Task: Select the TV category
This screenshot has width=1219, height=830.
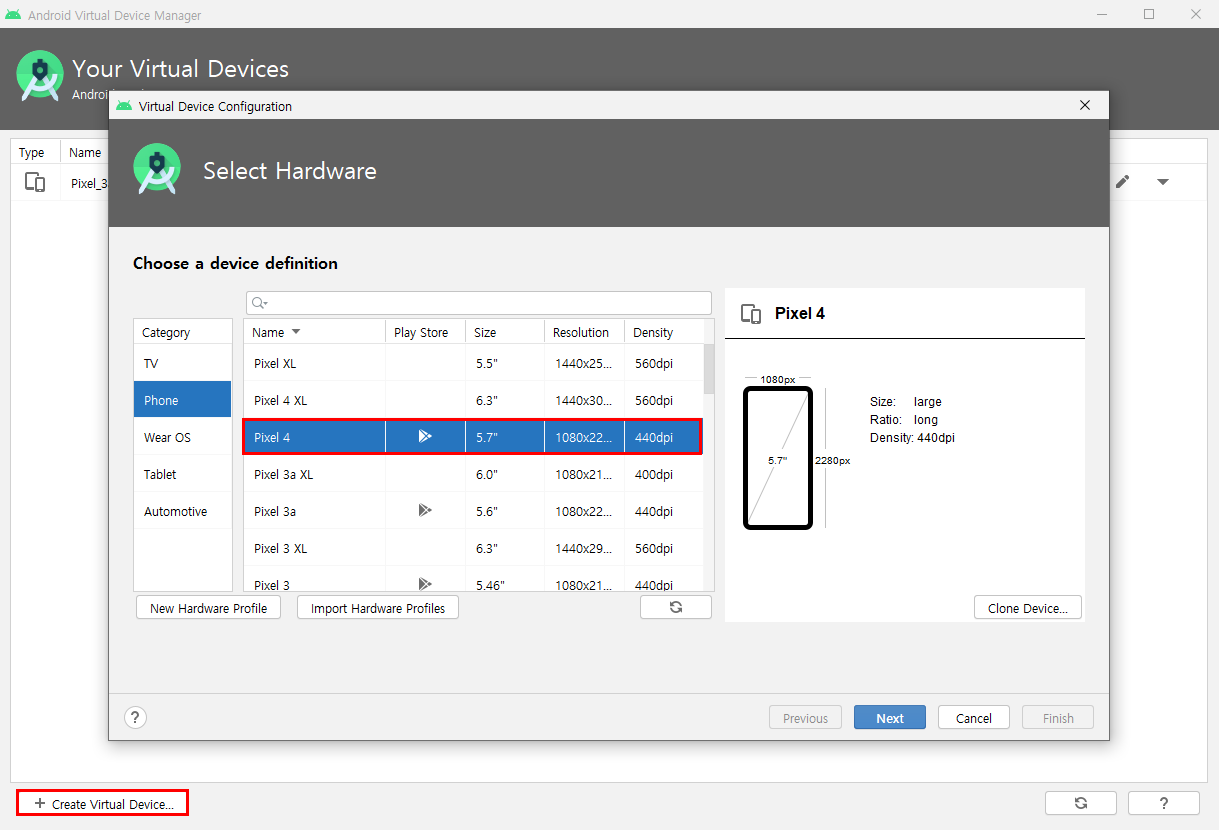Action: coord(182,363)
